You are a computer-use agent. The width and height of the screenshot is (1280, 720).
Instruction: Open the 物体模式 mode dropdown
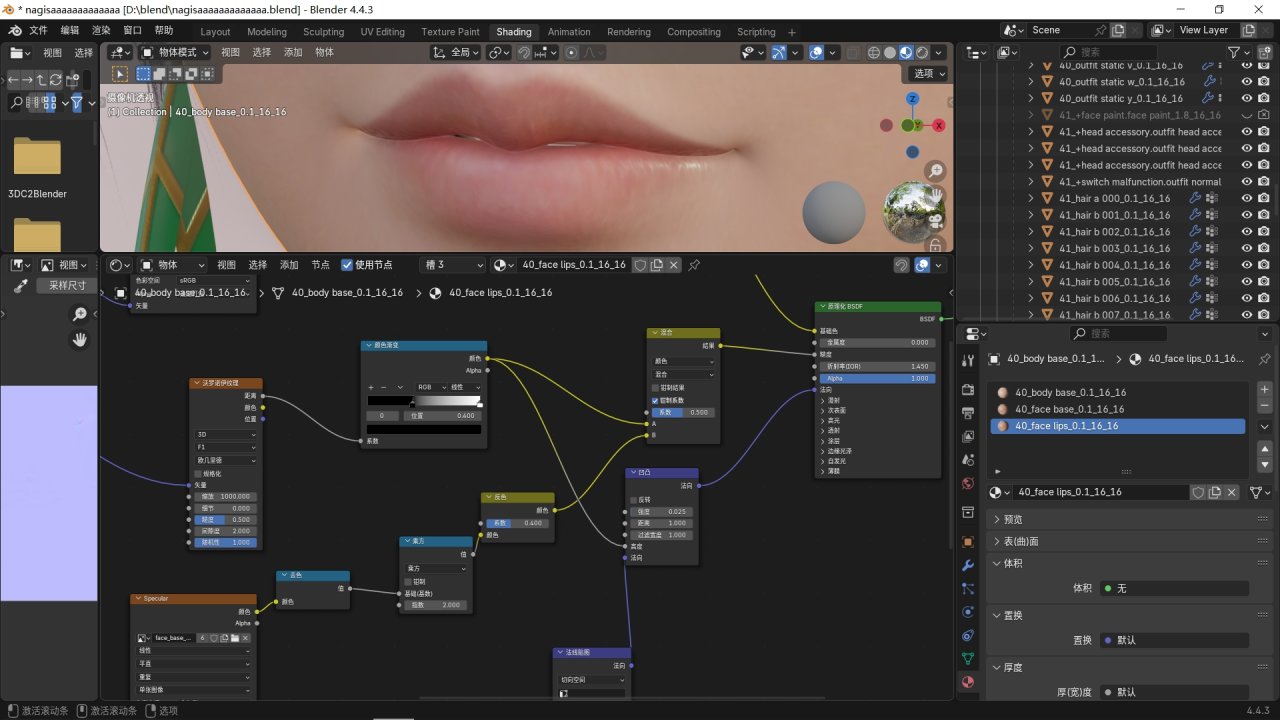(176, 52)
